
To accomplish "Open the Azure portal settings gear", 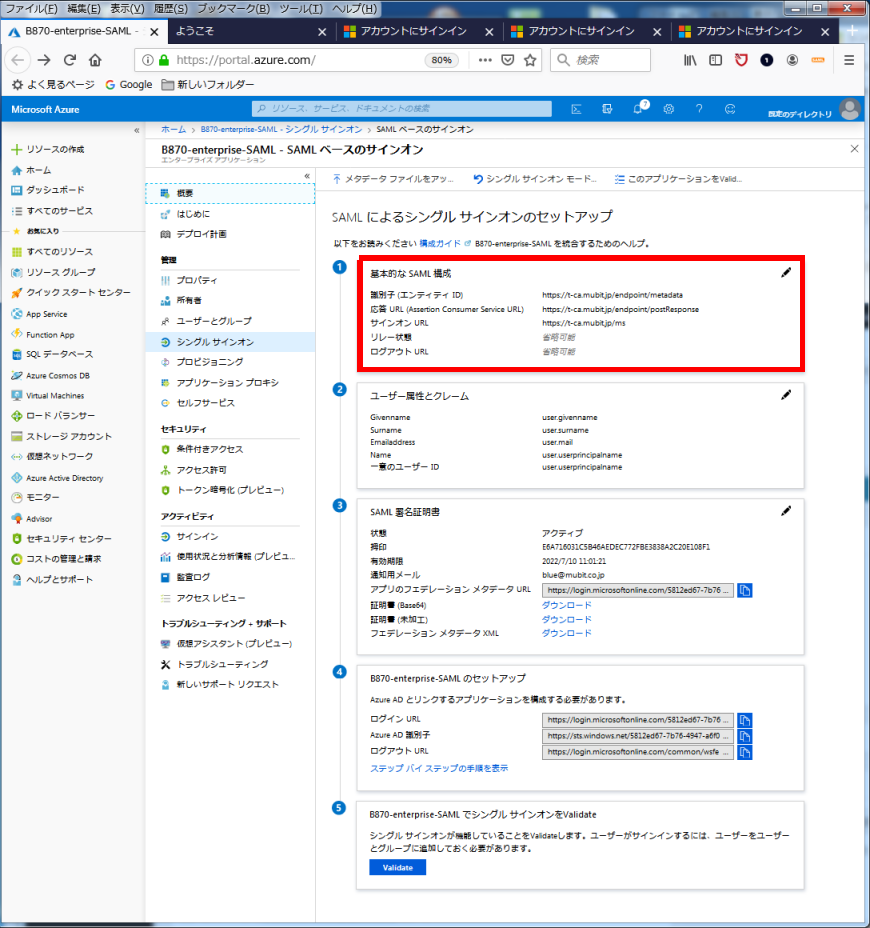I will [669, 109].
